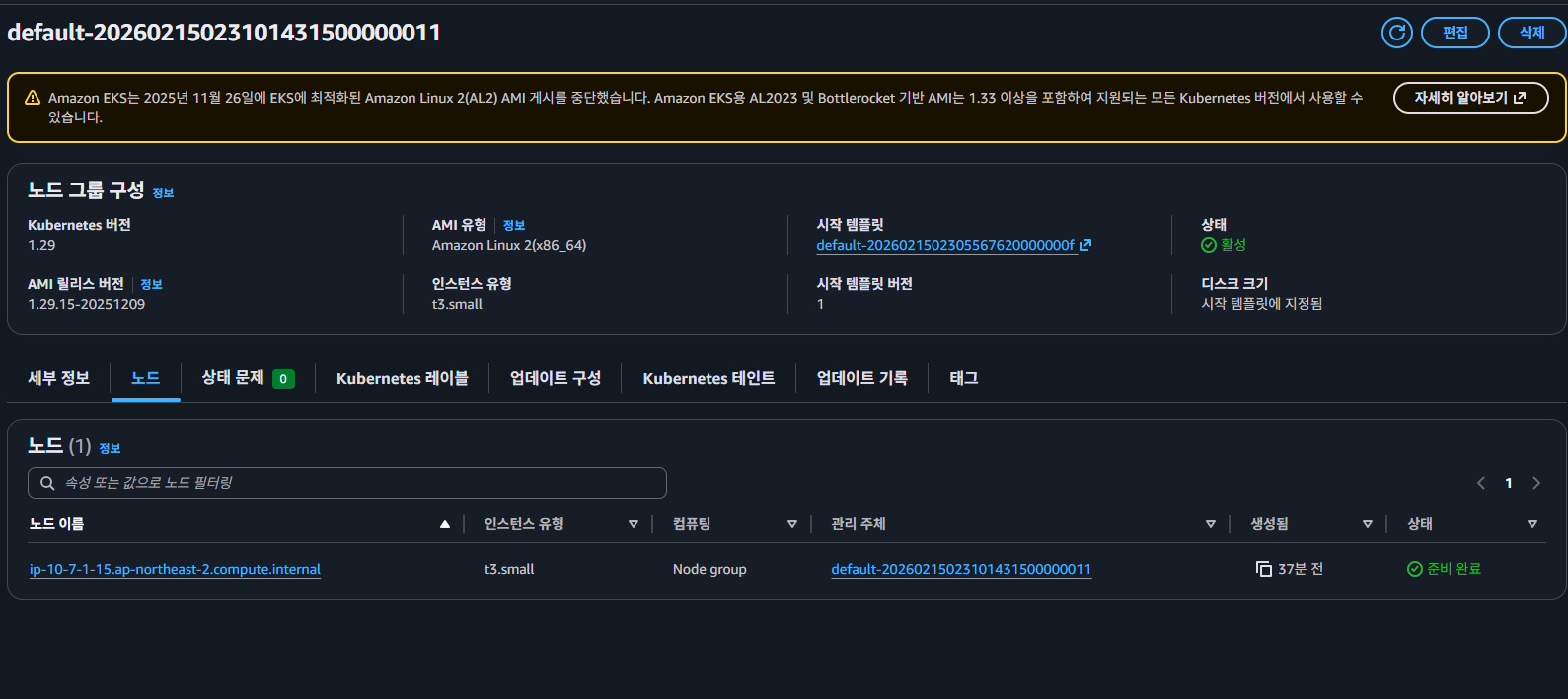Switch to 업데이트 구성 tab
This screenshot has width=1568, height=699.
click(x=555, y=378)
